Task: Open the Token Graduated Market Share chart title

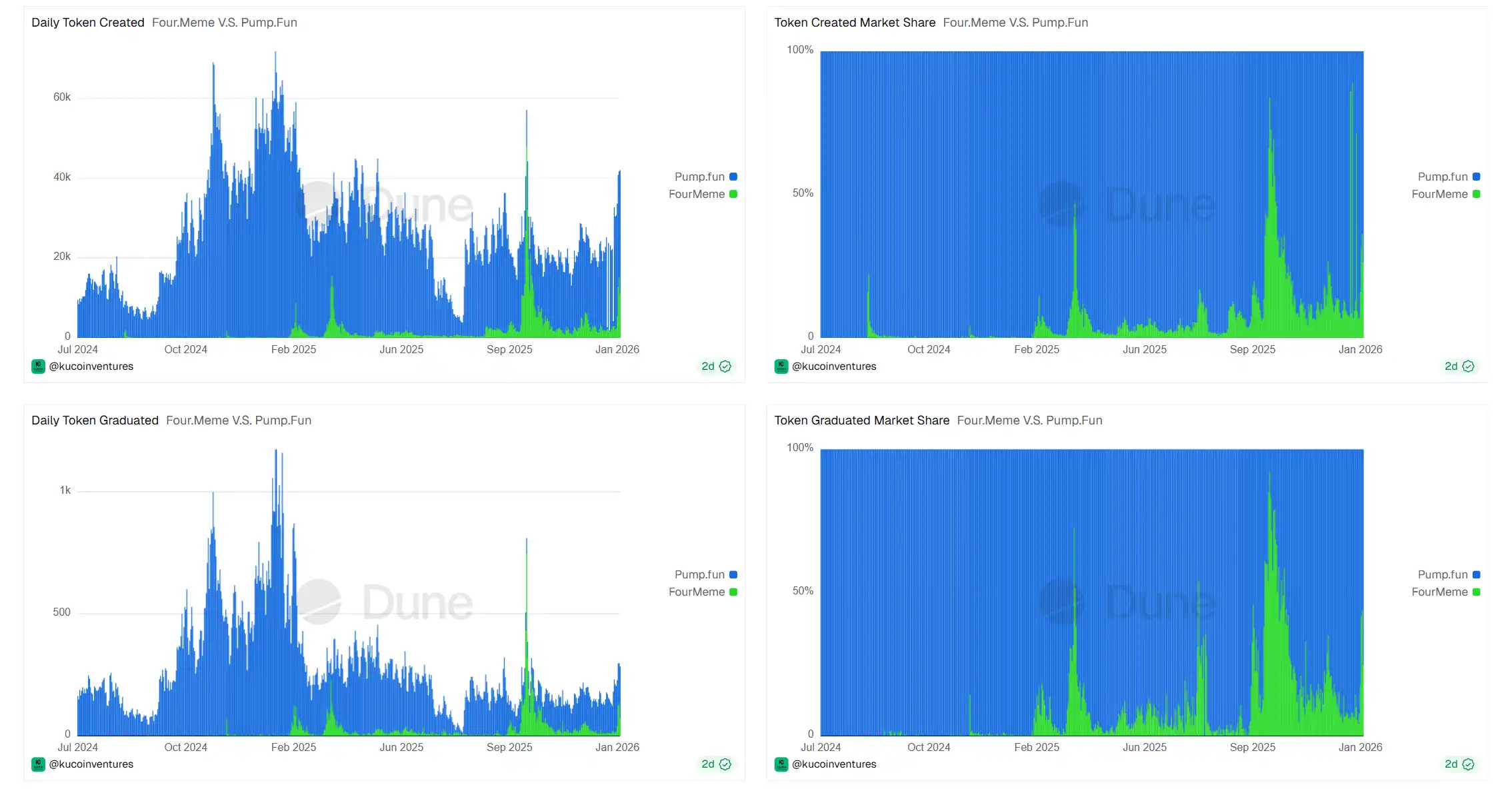Action: point(861,420)
